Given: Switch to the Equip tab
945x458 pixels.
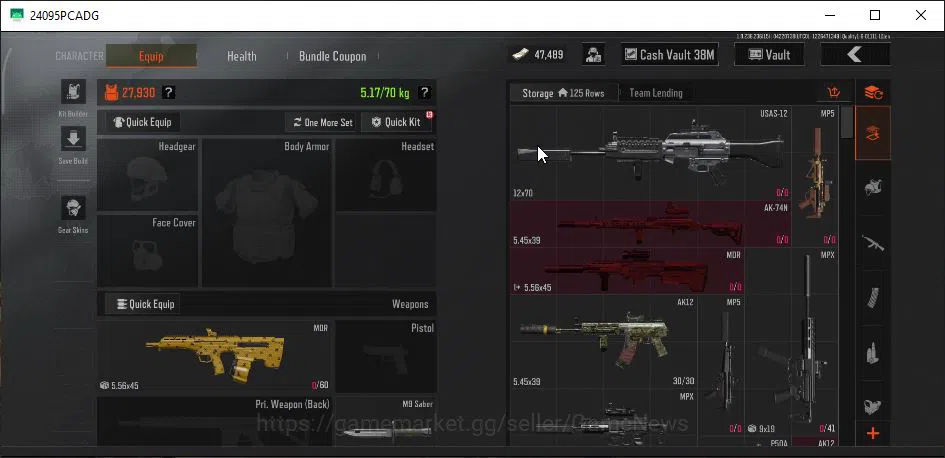Looking at the screenshot, I should point(151,56).
